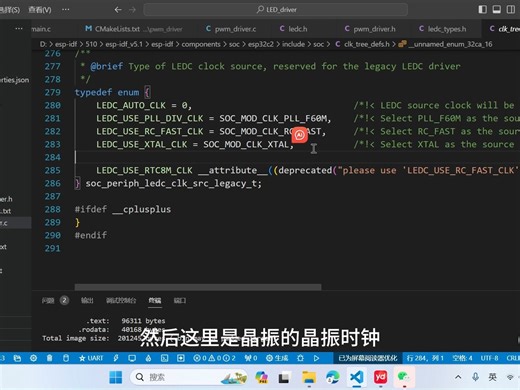The width and height of the screenshot is (520, 390).
Task: Toggle the secondary side bar layout icon
Action: tap(510, 9)
